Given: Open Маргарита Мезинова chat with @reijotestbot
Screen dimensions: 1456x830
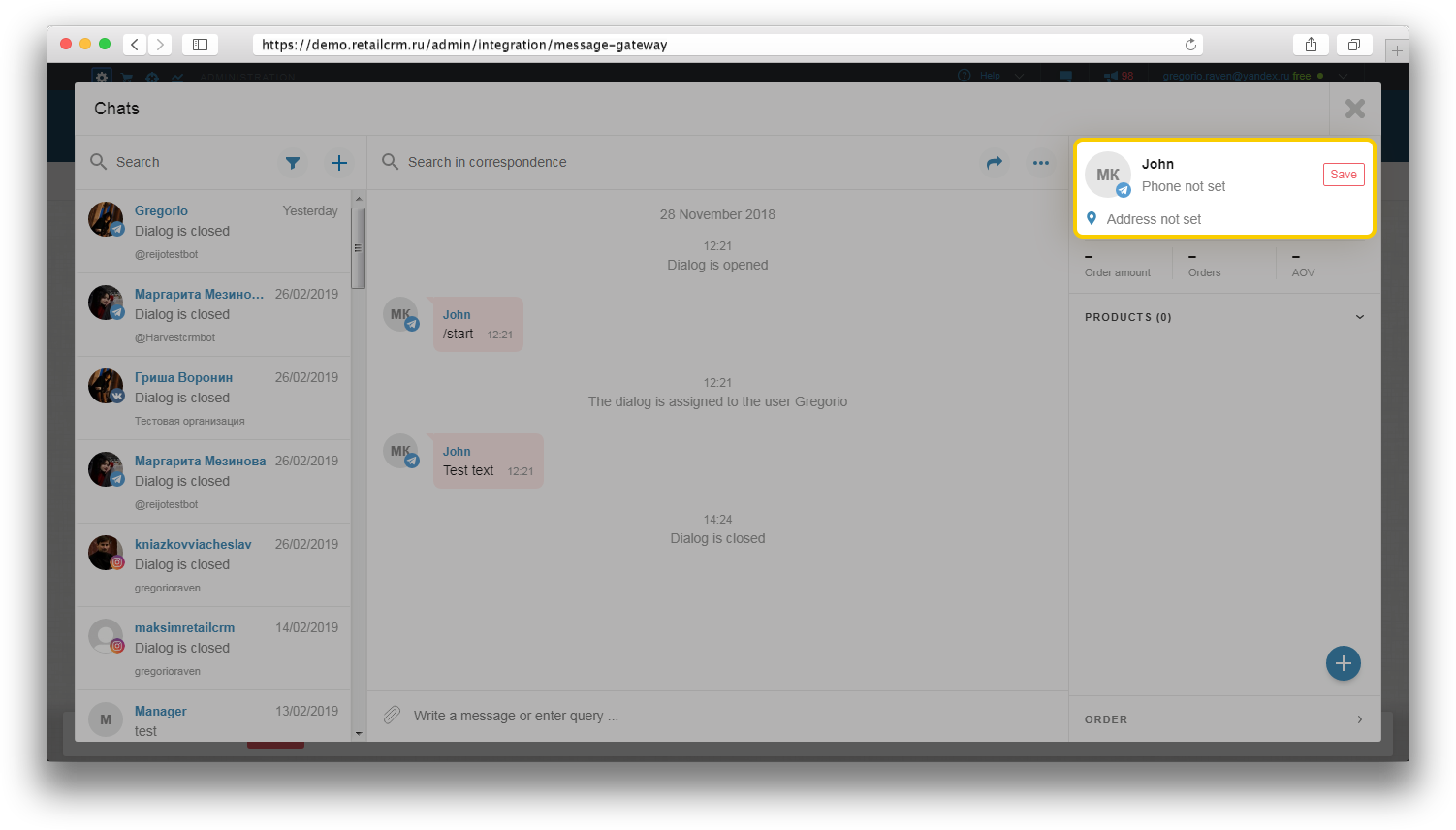Looking at the screenshot, I should (x=213, y=482).
